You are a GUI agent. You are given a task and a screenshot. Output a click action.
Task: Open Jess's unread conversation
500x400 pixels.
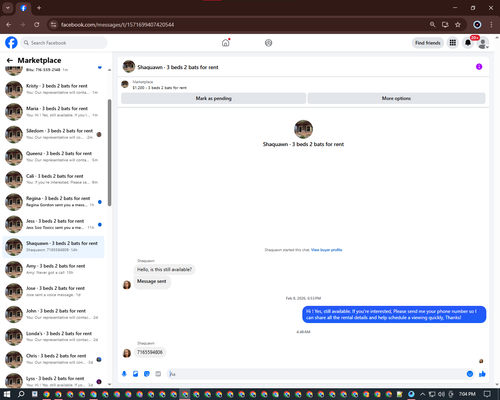[53, 224]
